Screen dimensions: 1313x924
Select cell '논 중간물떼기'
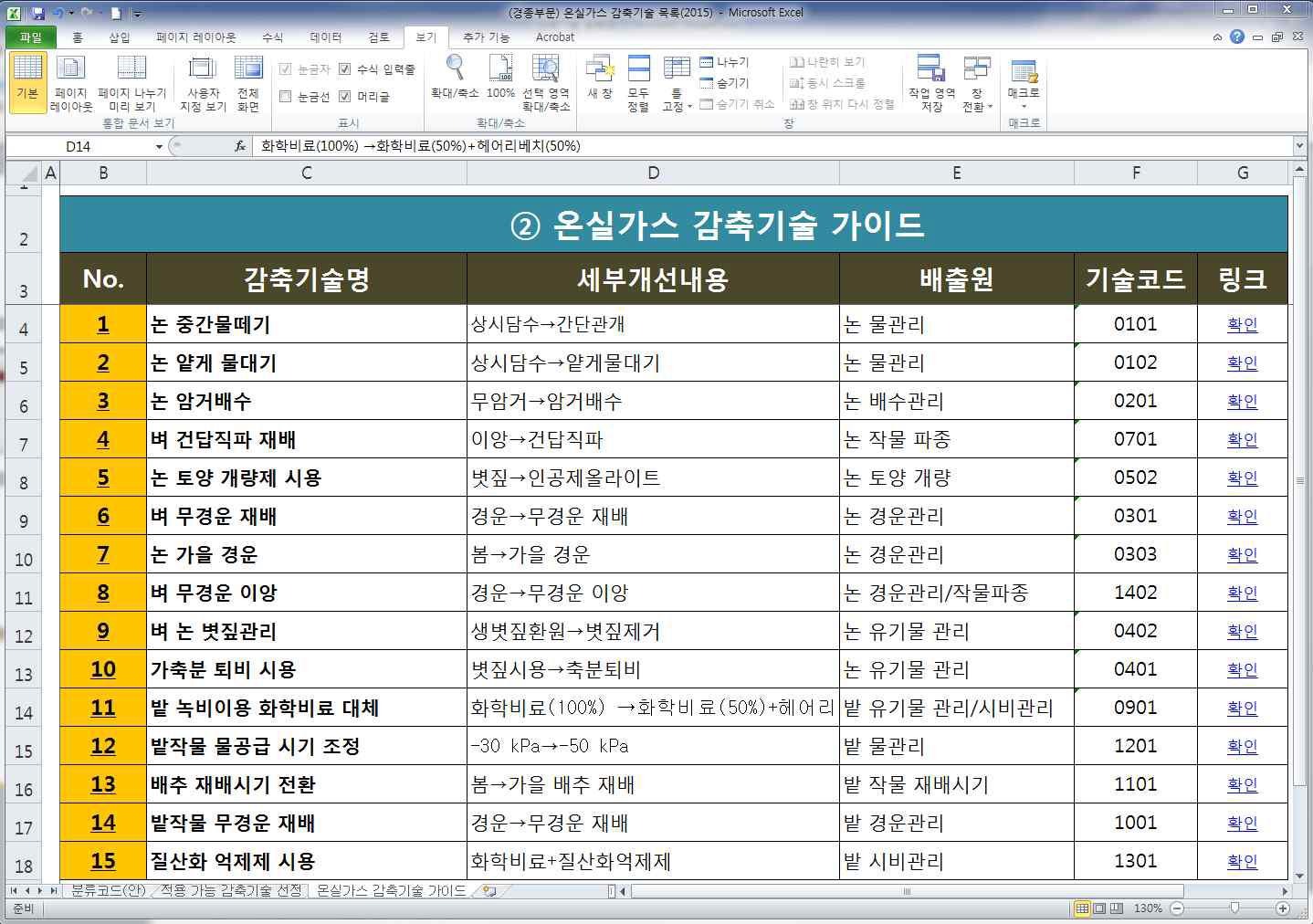coord(306,324)
